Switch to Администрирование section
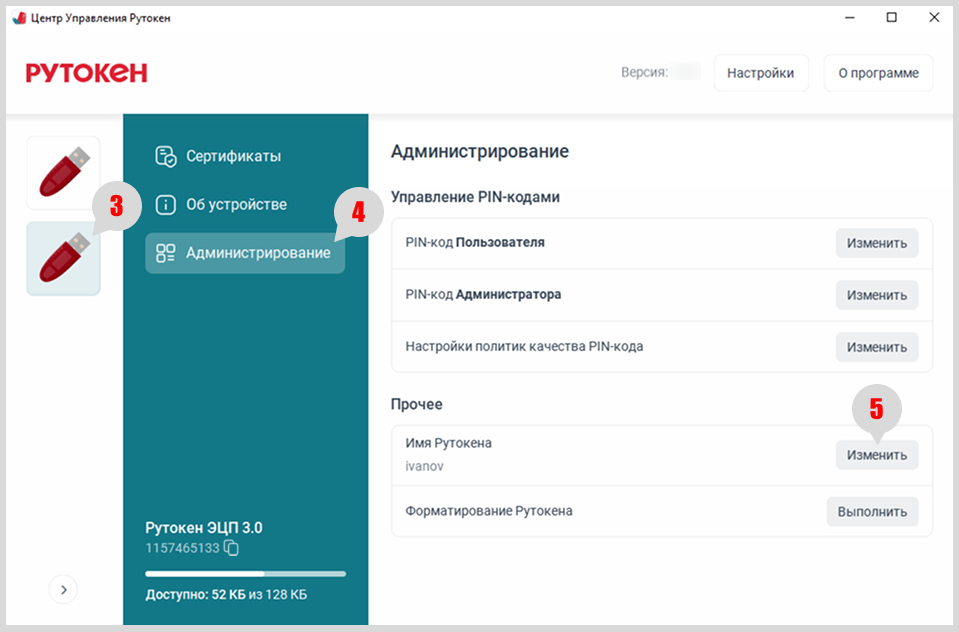This screenshot has height=632, width=959. click(x=257, y=253)
